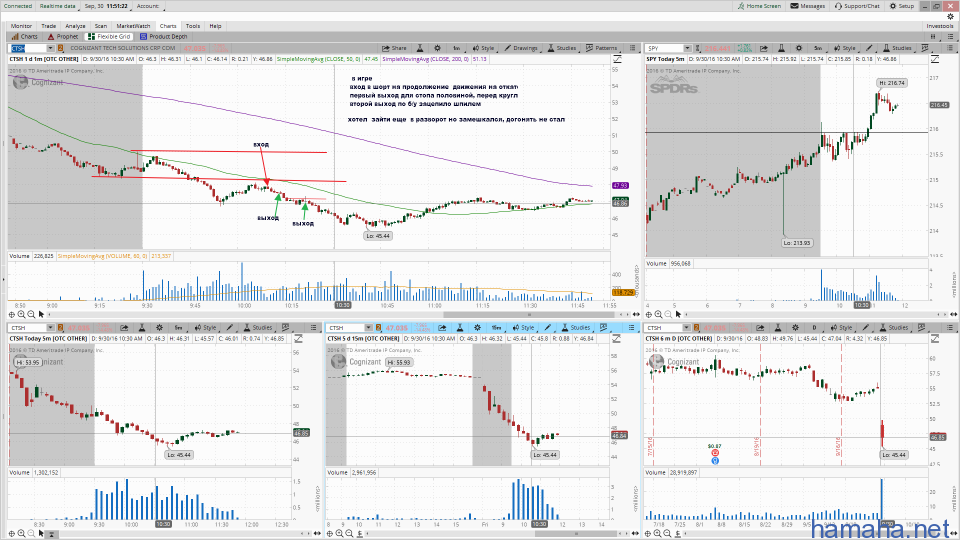
Task: Click share icon on CTSH 15m chart toolbar
Action: click(x=442, y=328)
